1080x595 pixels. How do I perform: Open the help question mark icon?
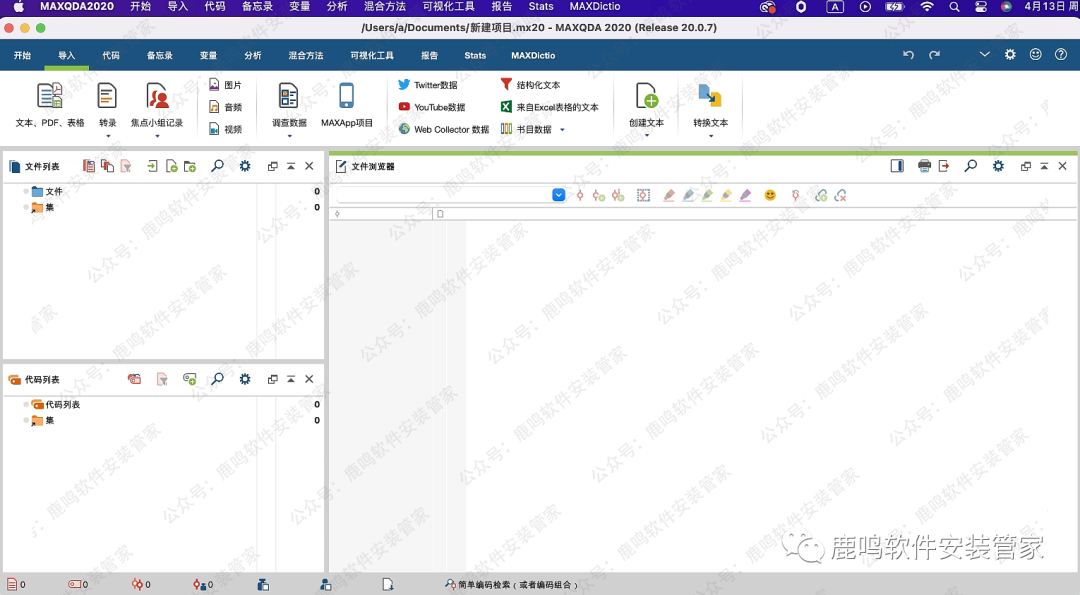coord(1061,54)
